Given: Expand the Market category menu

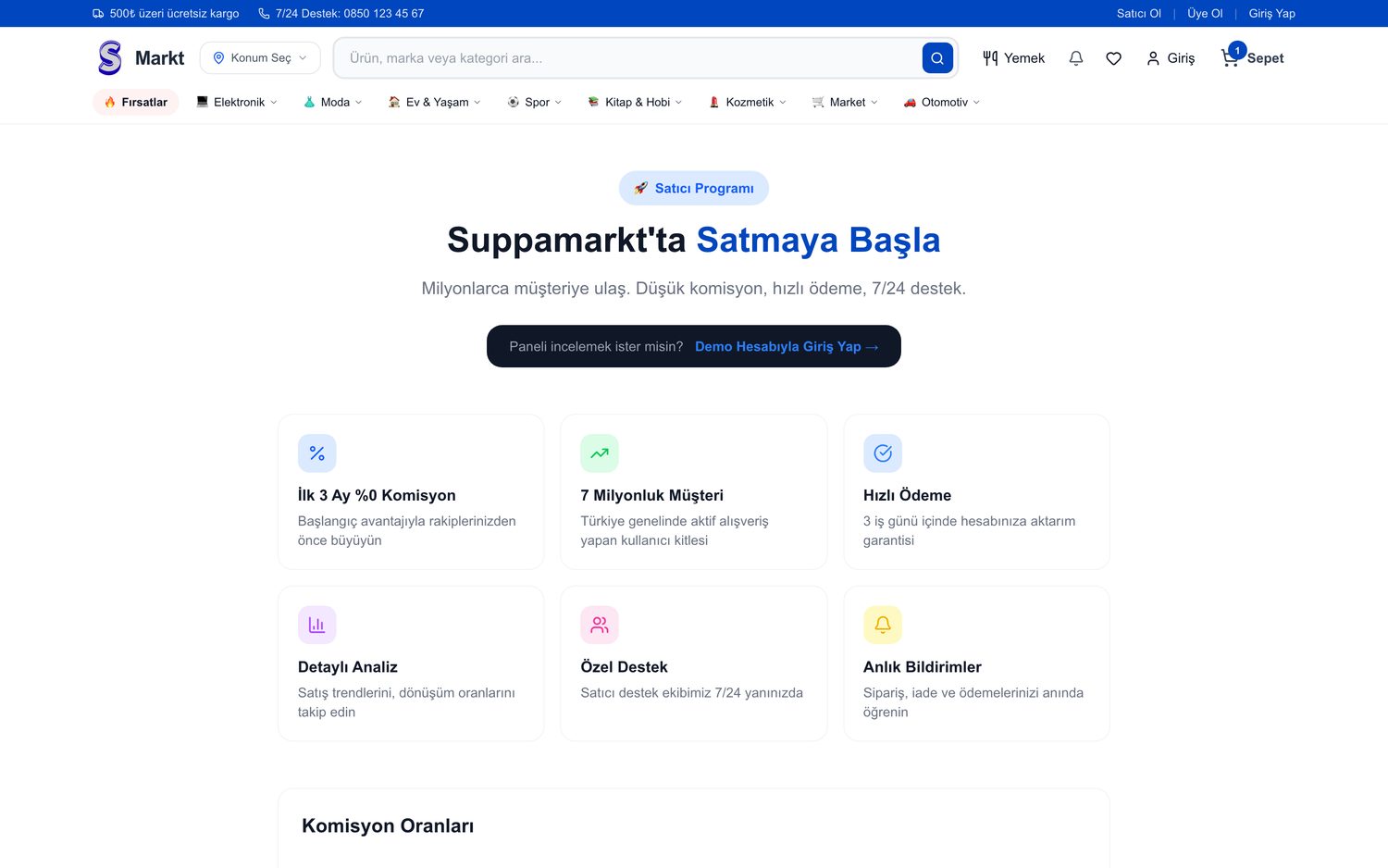Looking at the screenshot, I should pyautogui.click(x=845, y=102).
